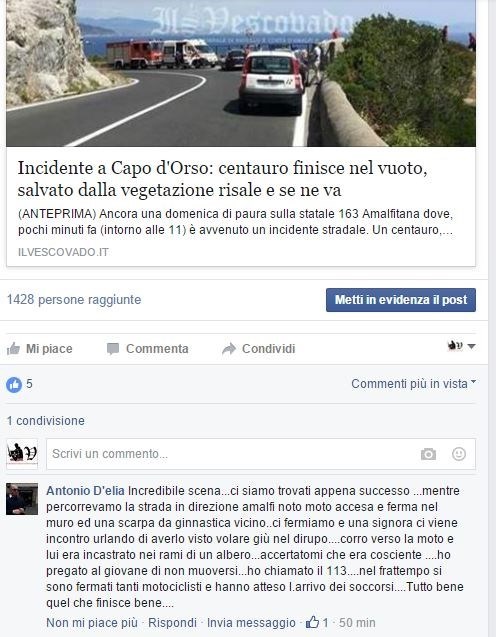Image resolution: width=496 pixels, height=637 pixels.
Task: Click the ILVESCOVADO.IT source link
Action: point(63,252)
